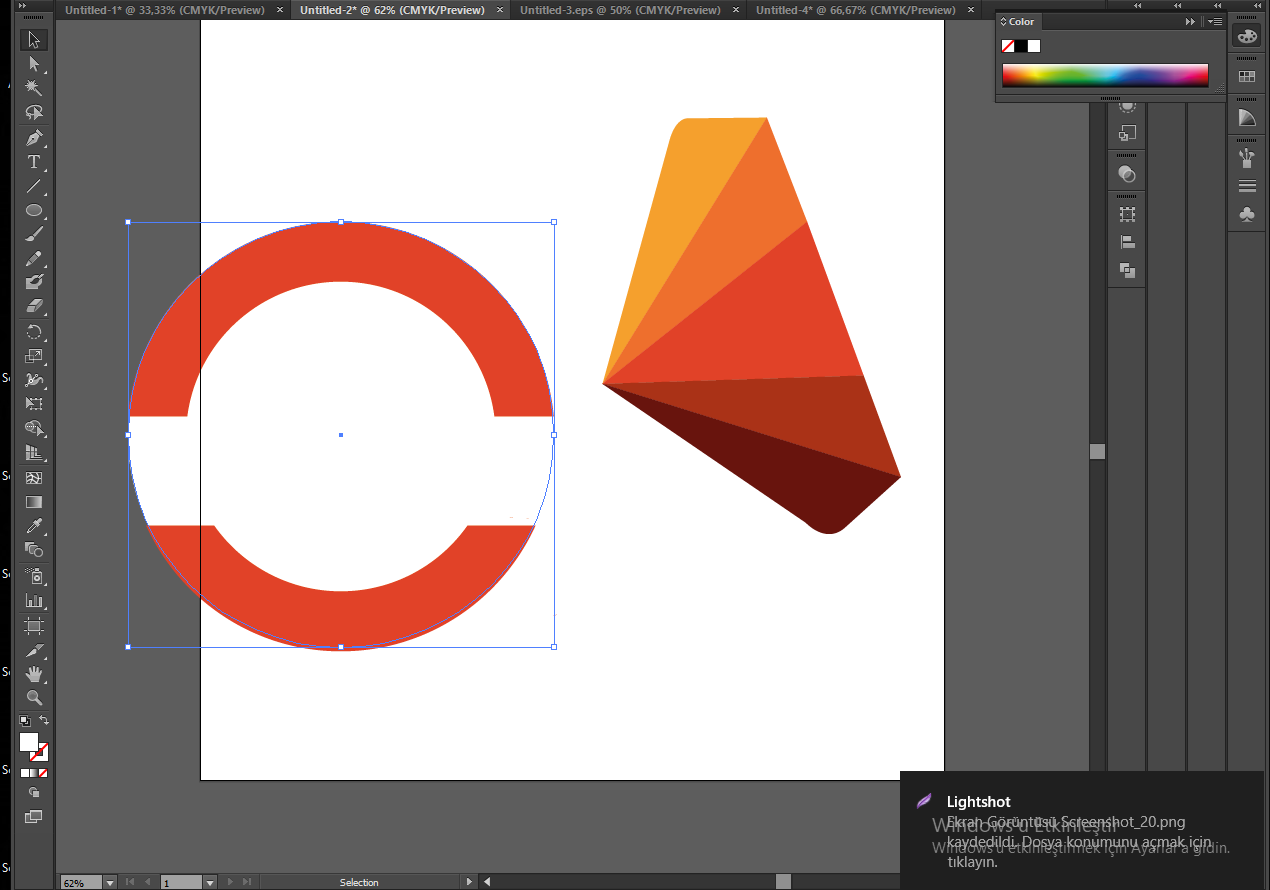Open the Untitled-3.eps document tab
Image resolution: width=1270 pixels, height=890 pixels.
620,10
